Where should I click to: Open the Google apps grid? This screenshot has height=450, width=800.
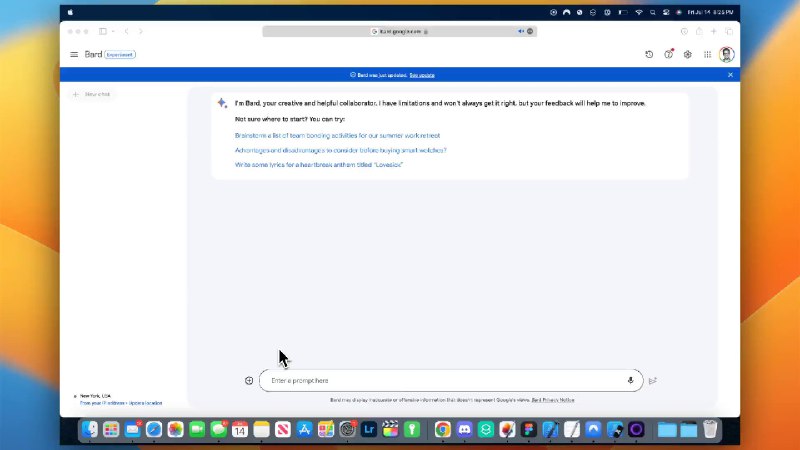[707, 54]
